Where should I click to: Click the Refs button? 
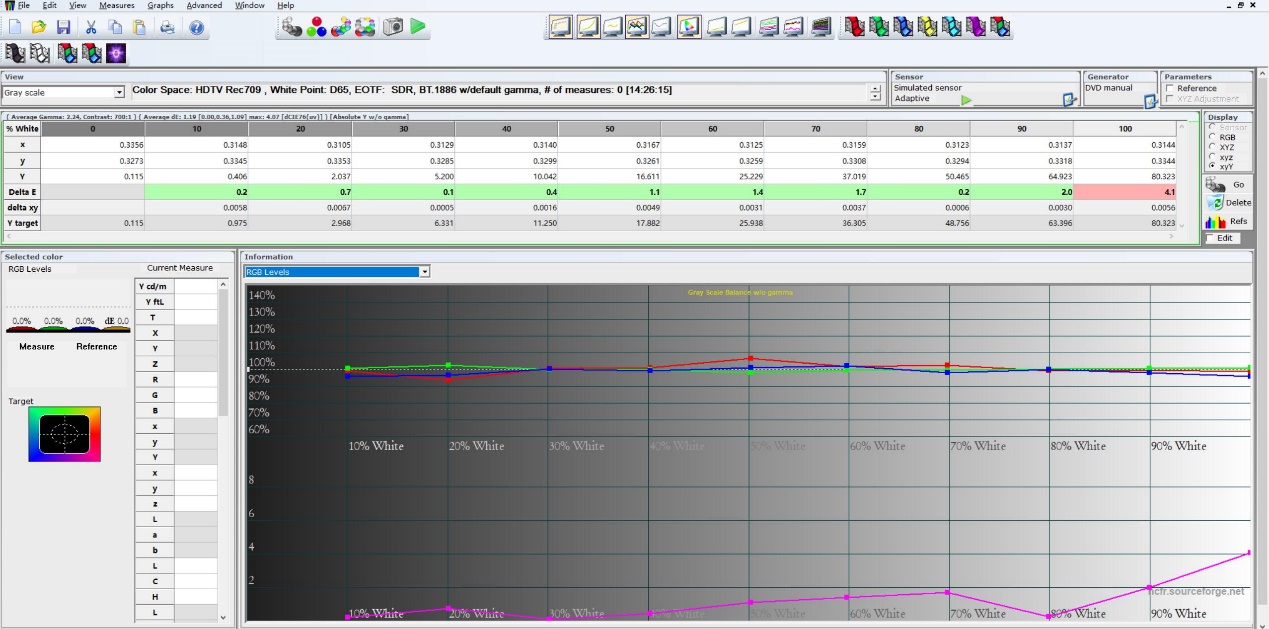point(1228,221)
